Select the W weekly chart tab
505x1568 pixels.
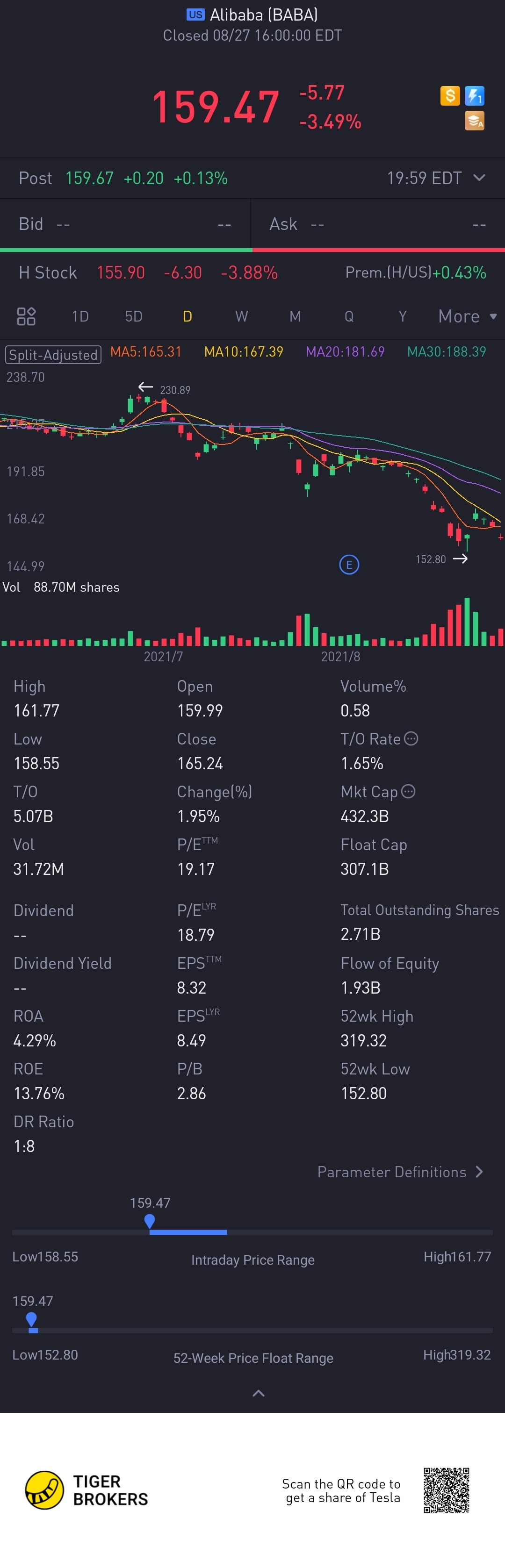(241, 316)
